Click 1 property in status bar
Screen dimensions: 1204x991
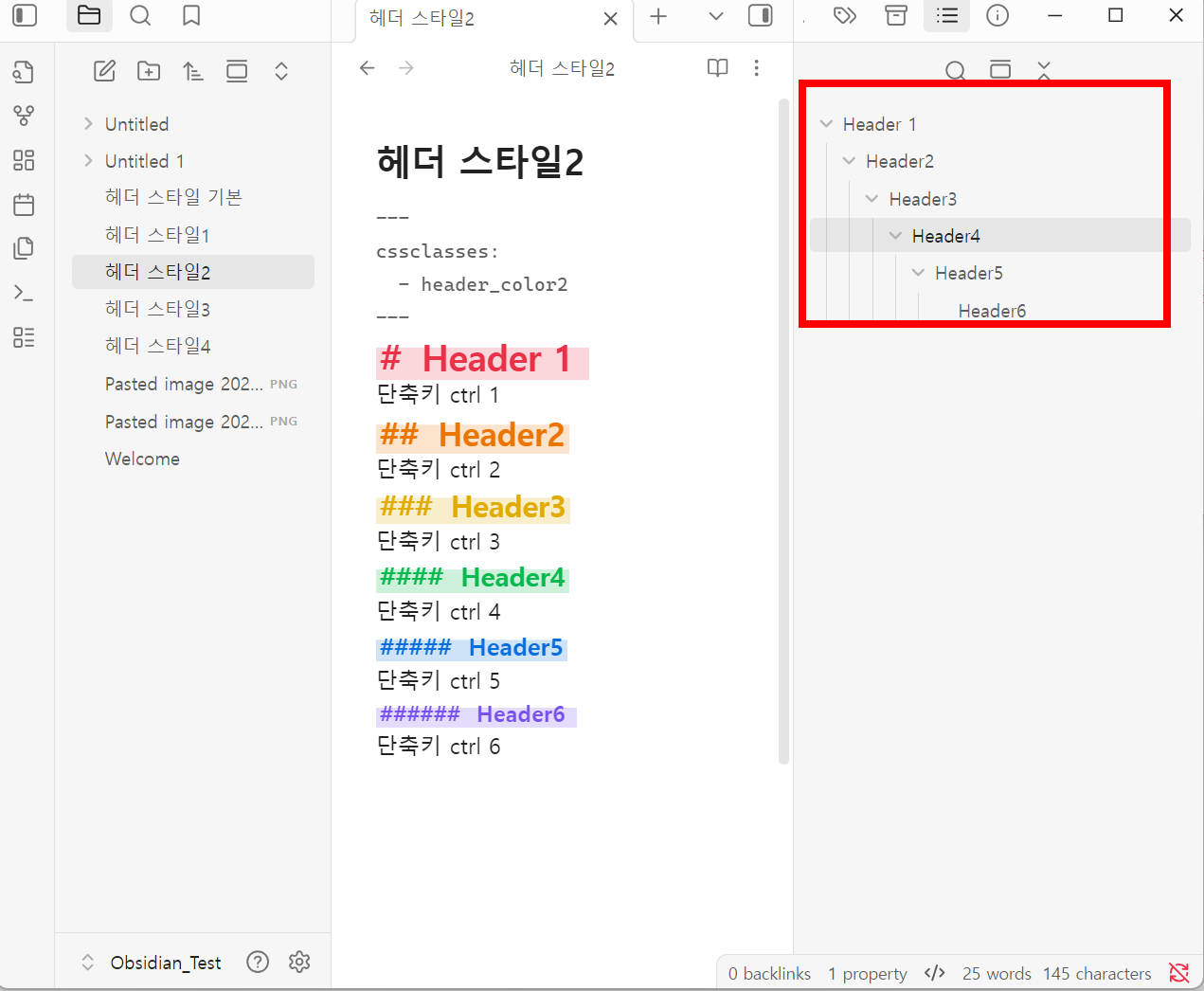[x=867, y=973]
